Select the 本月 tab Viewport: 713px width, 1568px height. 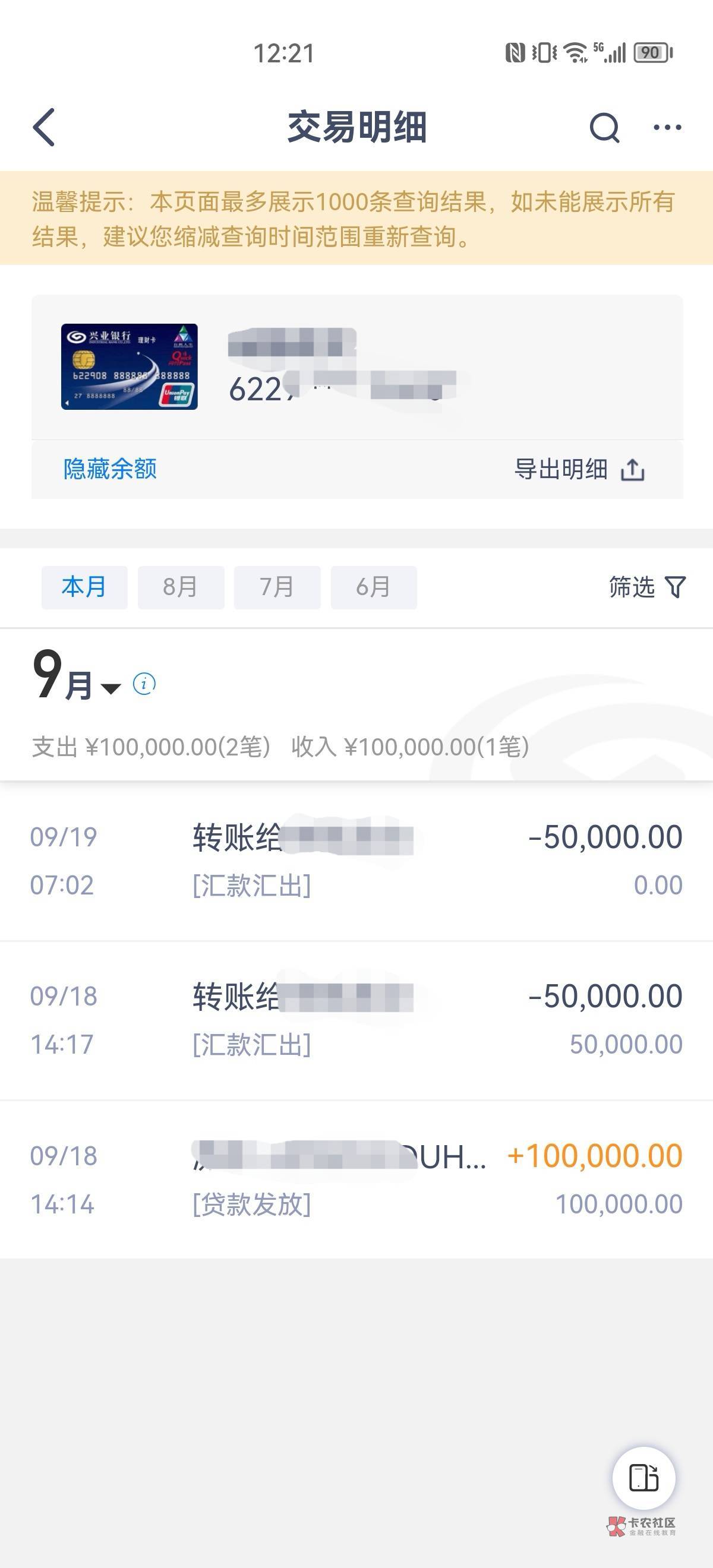[x=84, y=587]
